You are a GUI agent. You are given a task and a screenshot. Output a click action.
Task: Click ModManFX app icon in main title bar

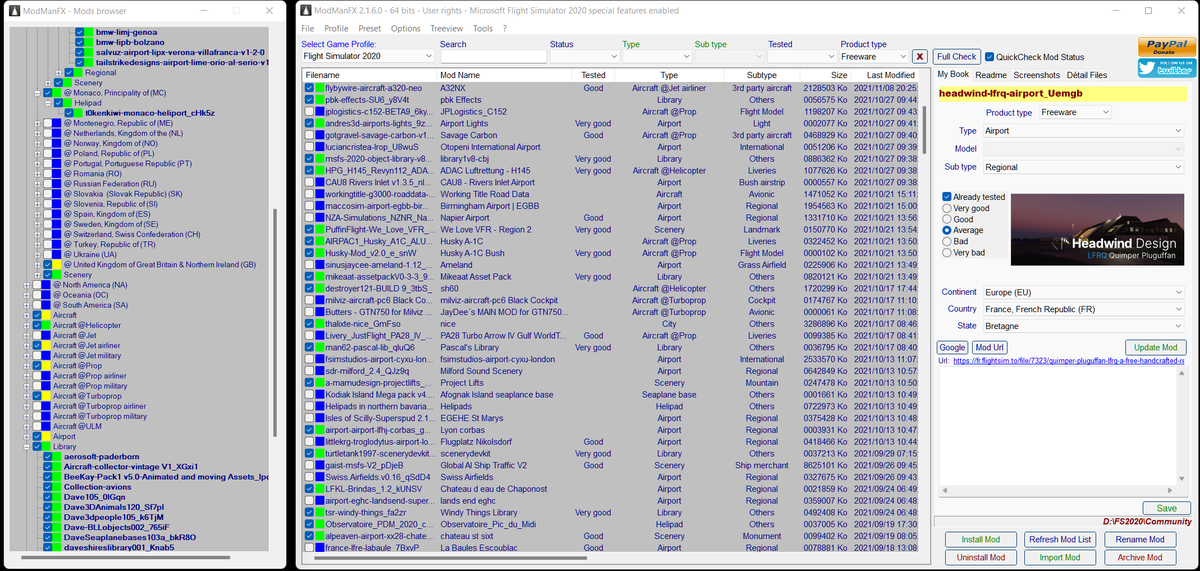(307, 10)
